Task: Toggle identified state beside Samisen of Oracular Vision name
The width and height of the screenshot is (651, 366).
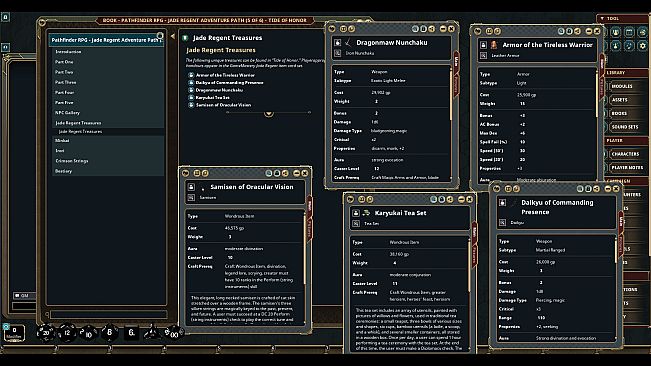Action: pos(191,187)
